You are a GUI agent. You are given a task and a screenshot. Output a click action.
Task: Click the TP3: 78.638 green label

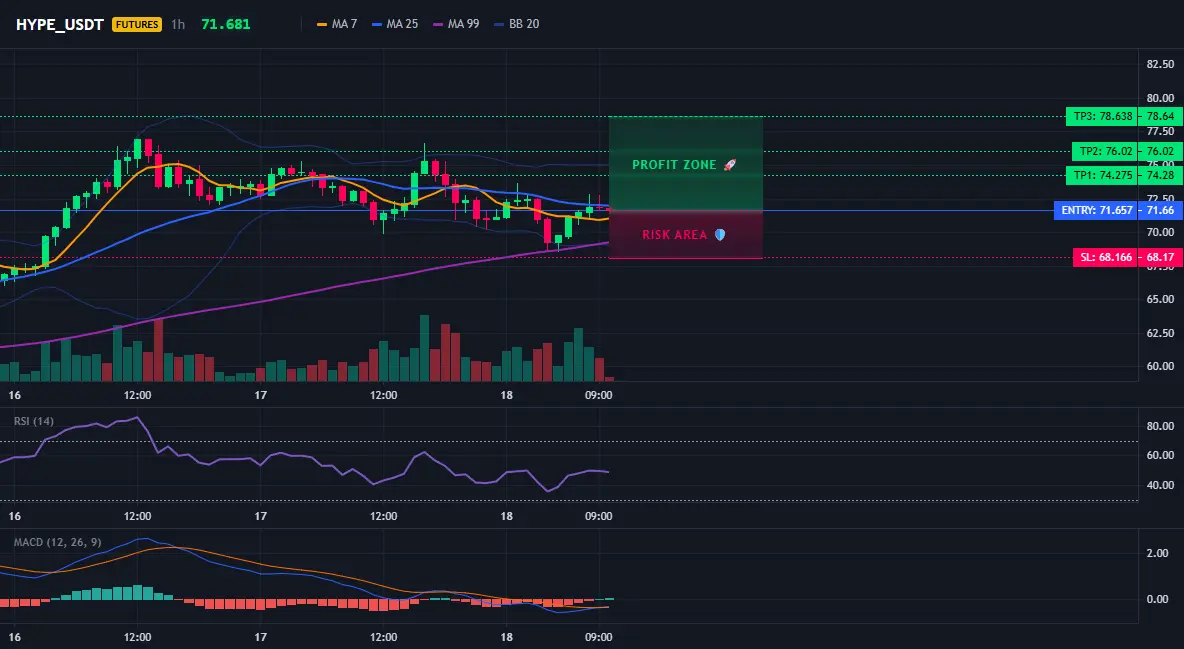click(1103, 116)
